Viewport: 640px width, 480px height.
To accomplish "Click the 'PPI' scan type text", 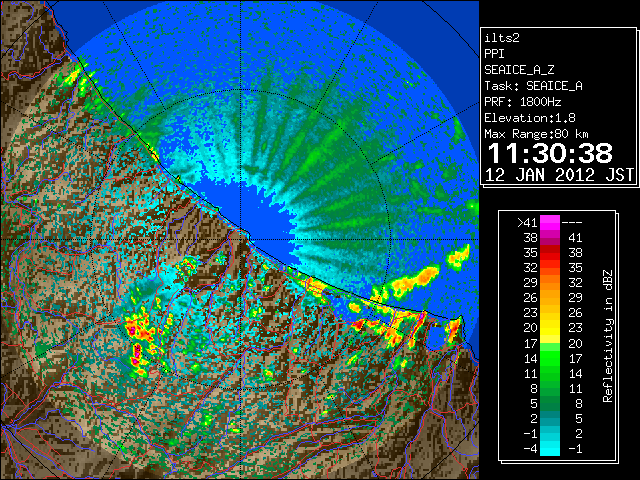I will [x=494, y=54].
